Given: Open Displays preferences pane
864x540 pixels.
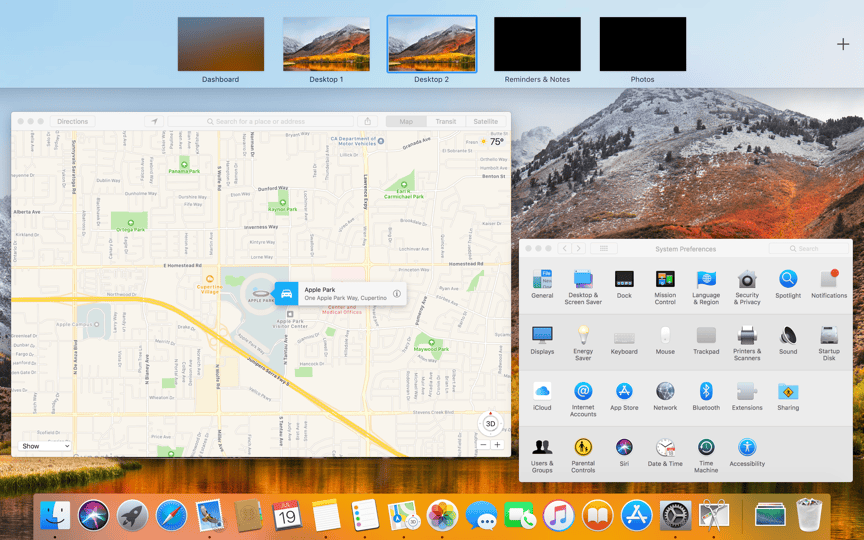Looking at the screenshot, I should coord(542,340).
